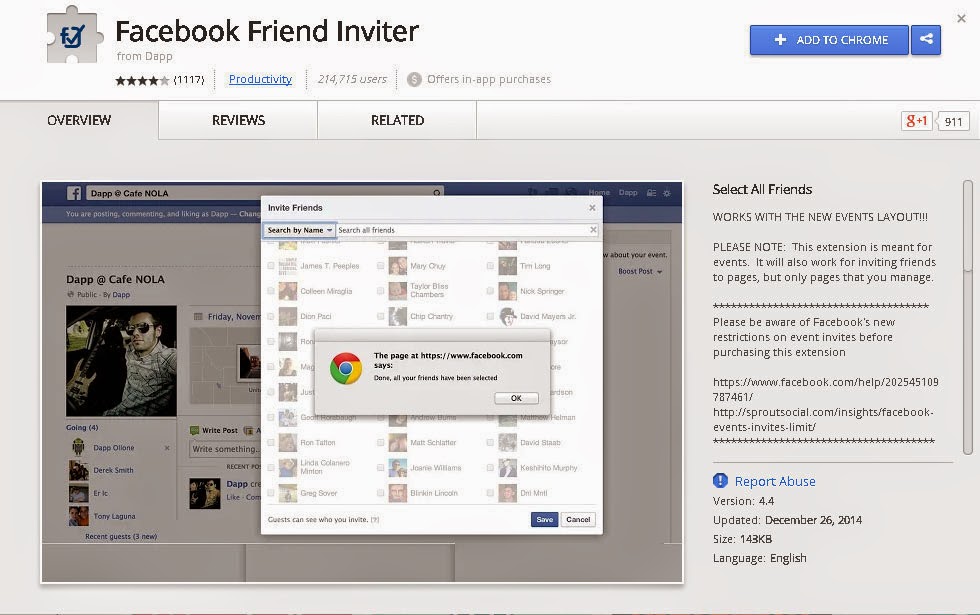
Task: Click the description panel scrollbar
Action: point(968,318)
